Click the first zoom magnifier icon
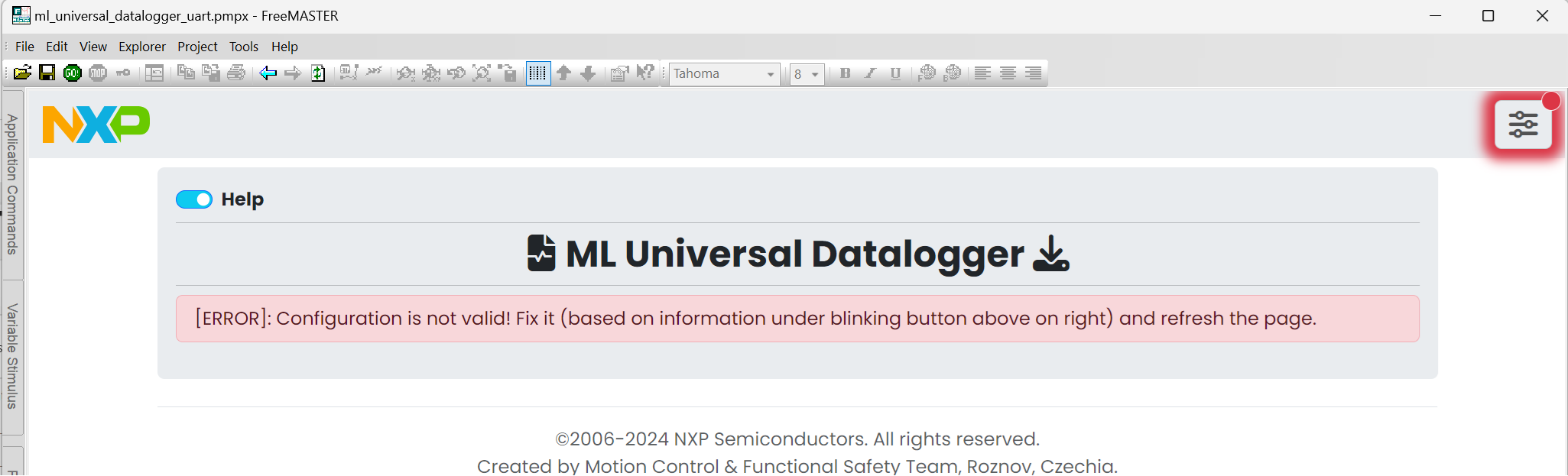Viewport: 1568px width, 476px height. [x=406, y=73]
